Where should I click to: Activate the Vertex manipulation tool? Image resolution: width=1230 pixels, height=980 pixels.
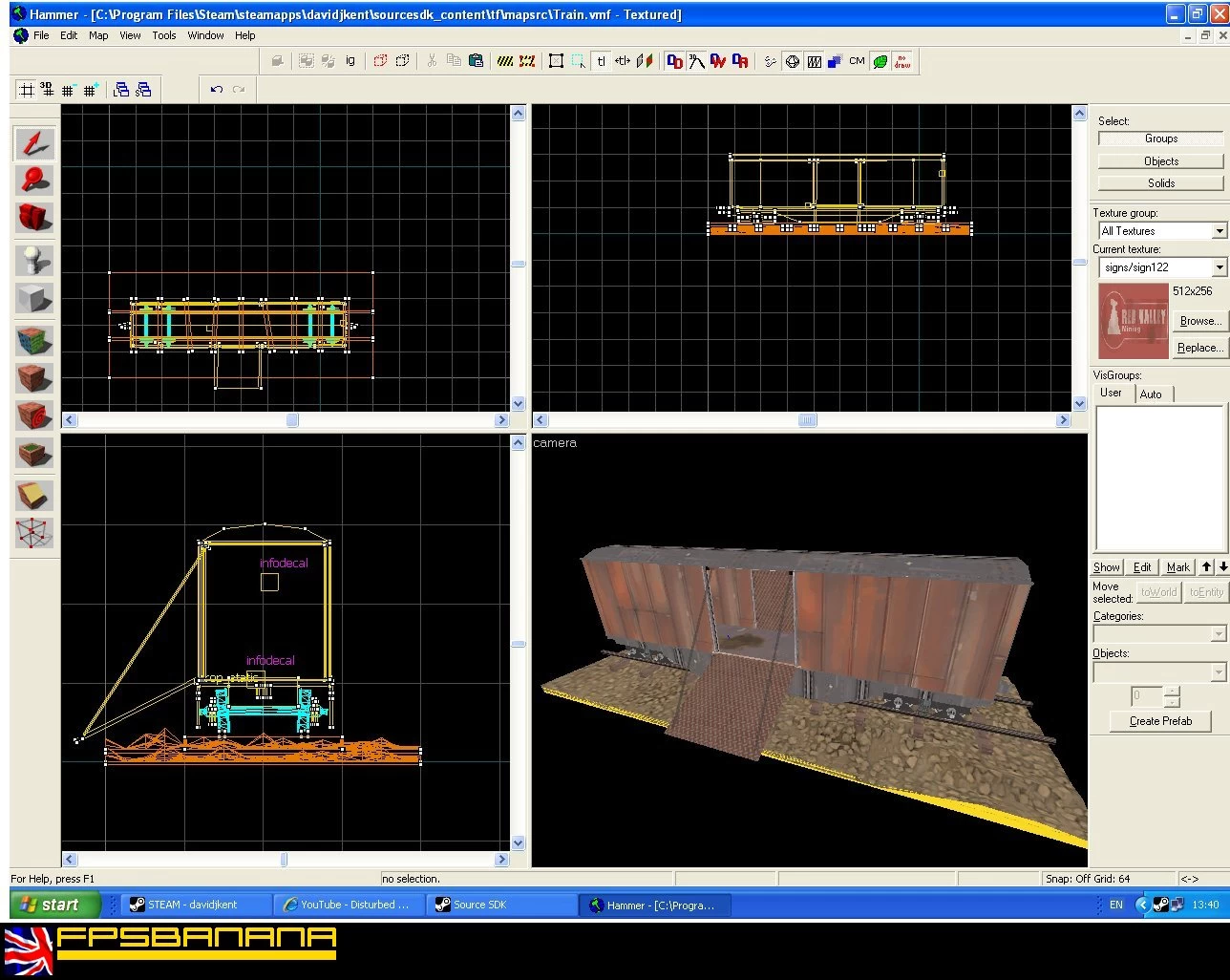coord(34,533)
